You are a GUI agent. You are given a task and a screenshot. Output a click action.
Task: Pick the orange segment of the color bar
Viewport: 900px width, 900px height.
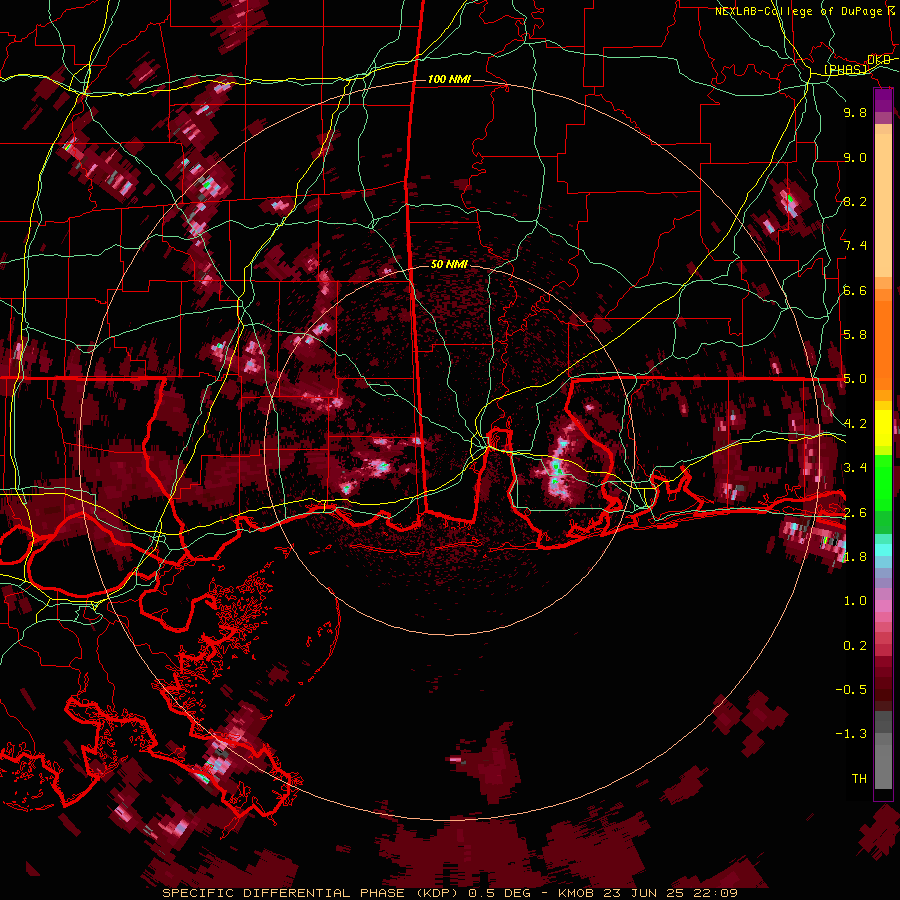pyautogui.click(x=883, y=339)
